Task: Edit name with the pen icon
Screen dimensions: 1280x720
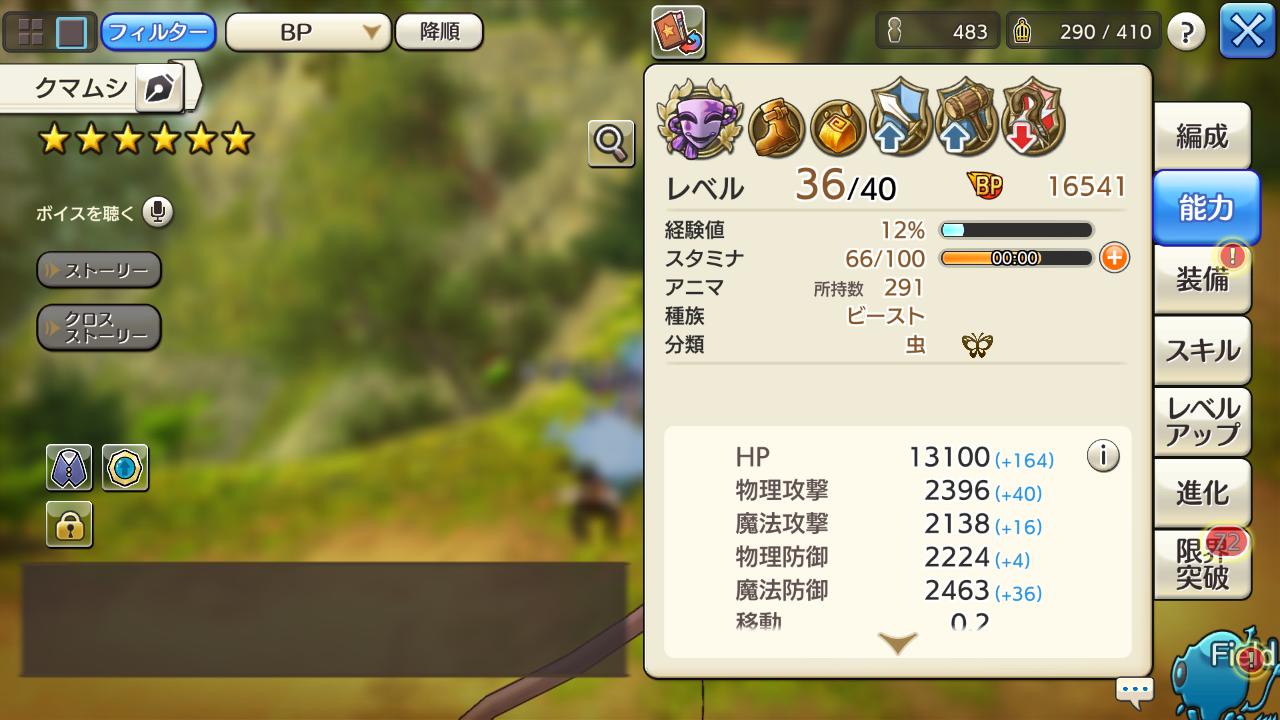Action: [x=159, y=89]
